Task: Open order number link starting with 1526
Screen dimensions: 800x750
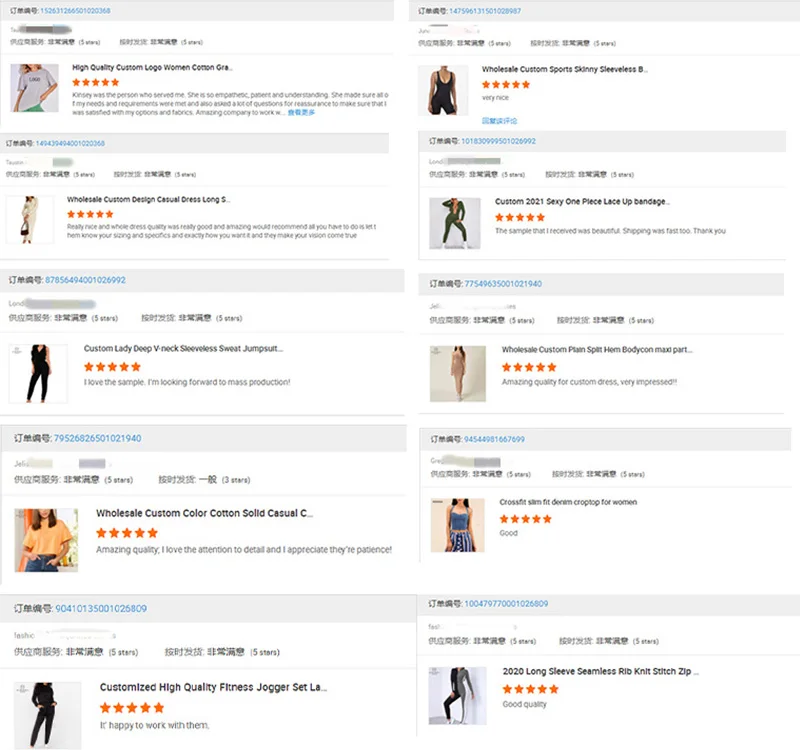Action: pos(75,11)
